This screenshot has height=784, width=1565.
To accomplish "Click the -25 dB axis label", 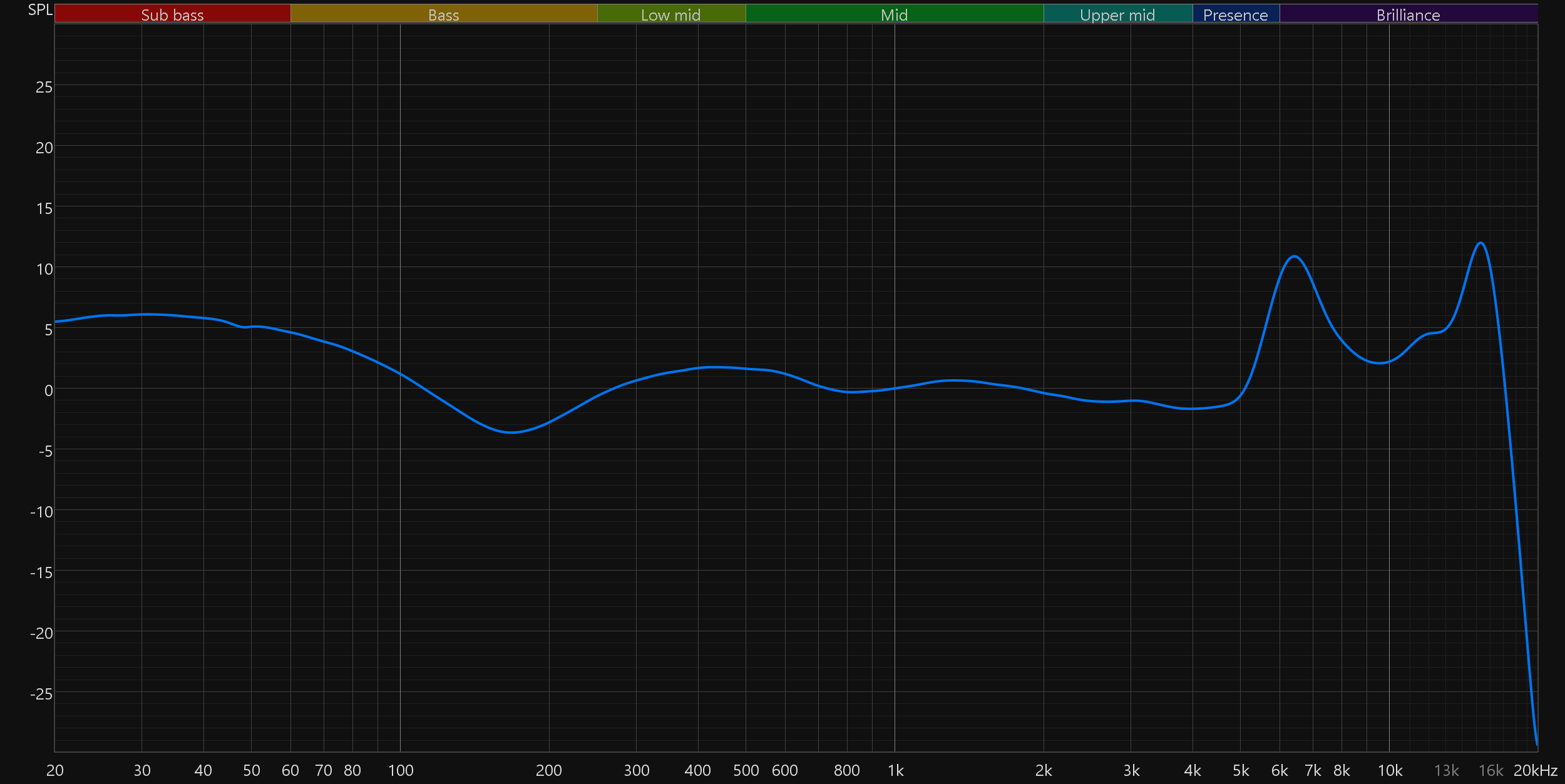I will [x=41, y=694].
